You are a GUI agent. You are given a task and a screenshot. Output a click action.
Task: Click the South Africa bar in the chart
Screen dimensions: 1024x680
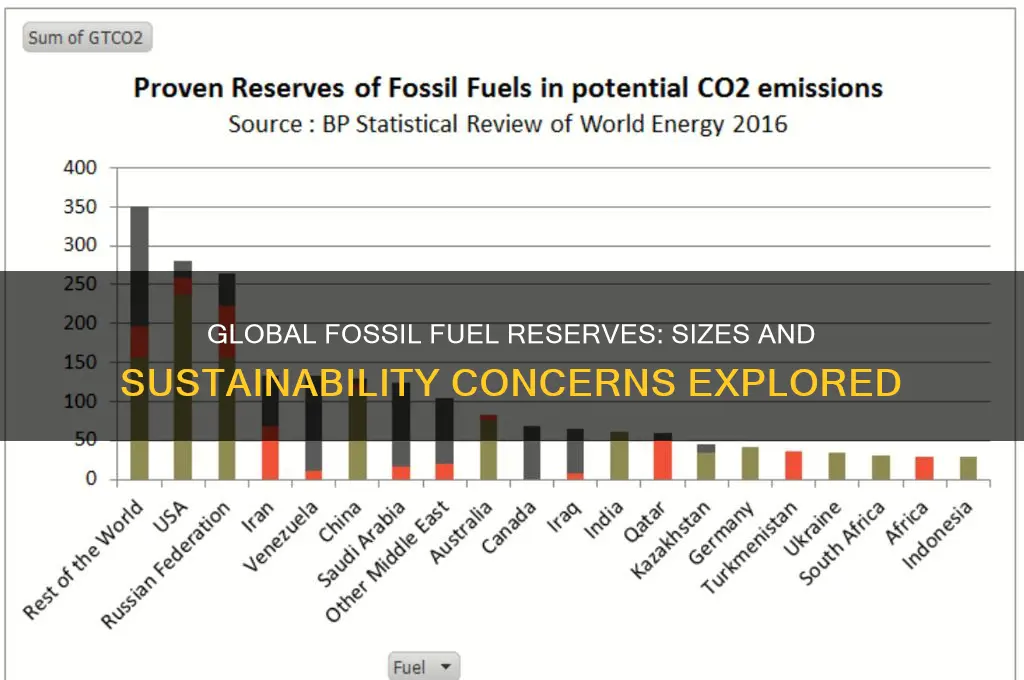tap(881, 467)
